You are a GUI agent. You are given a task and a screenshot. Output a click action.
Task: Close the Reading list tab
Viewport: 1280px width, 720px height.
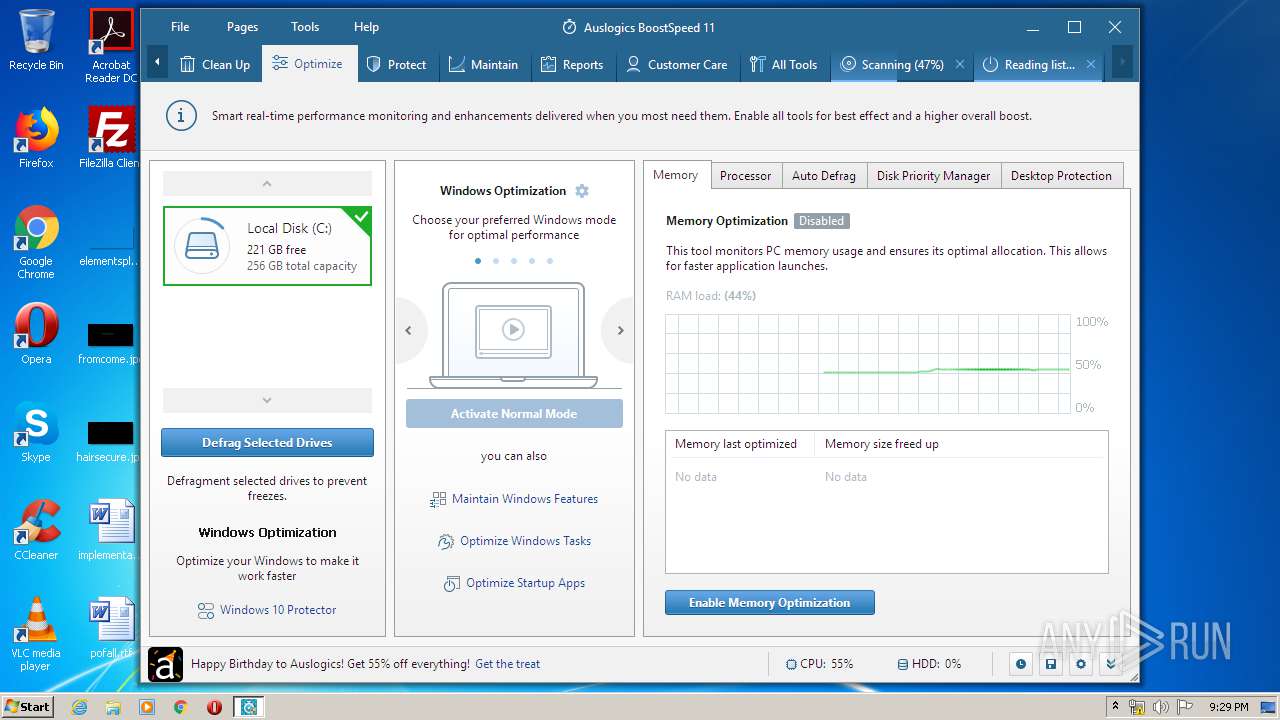click(x=1091, y=64)
